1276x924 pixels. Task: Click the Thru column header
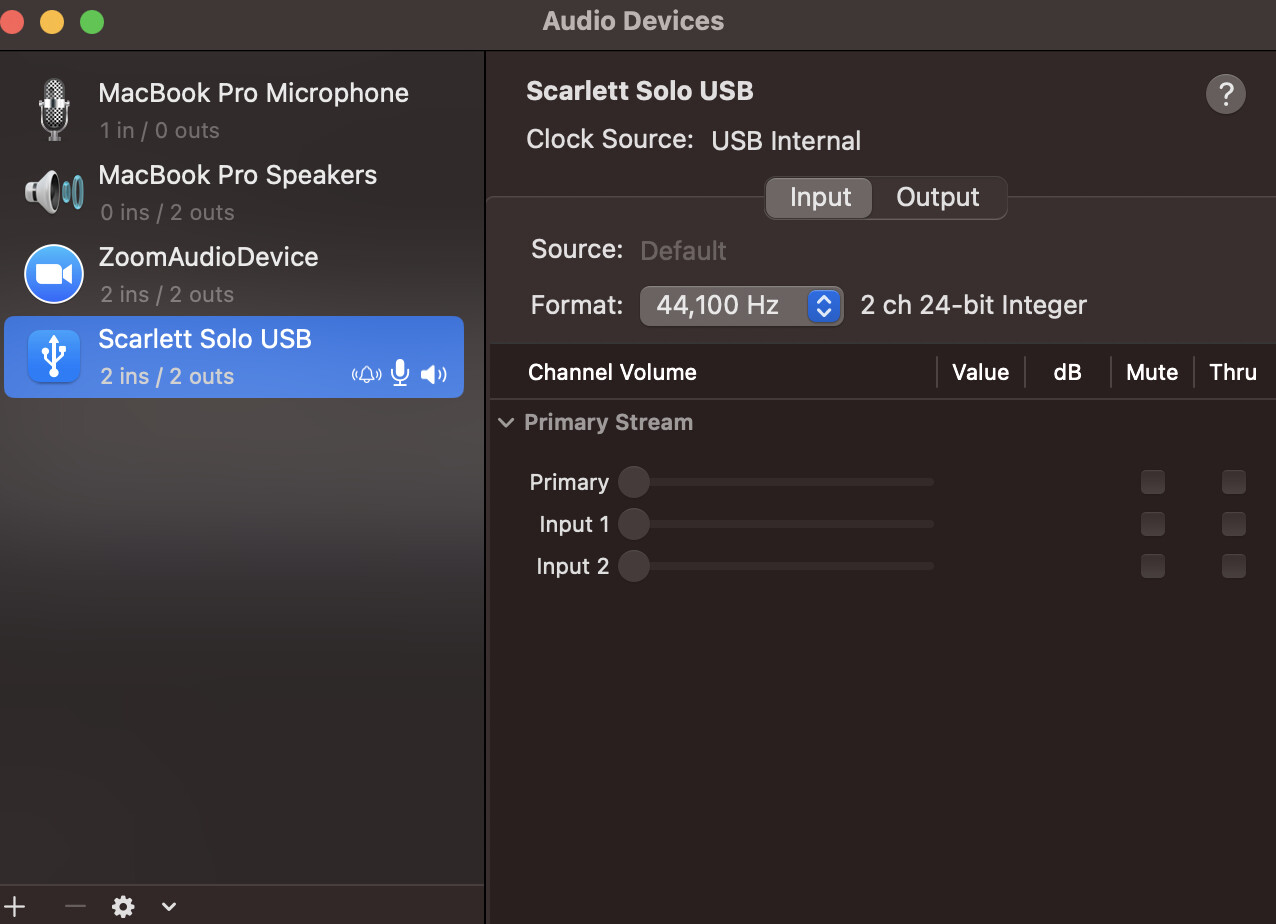click(1233, 372)
